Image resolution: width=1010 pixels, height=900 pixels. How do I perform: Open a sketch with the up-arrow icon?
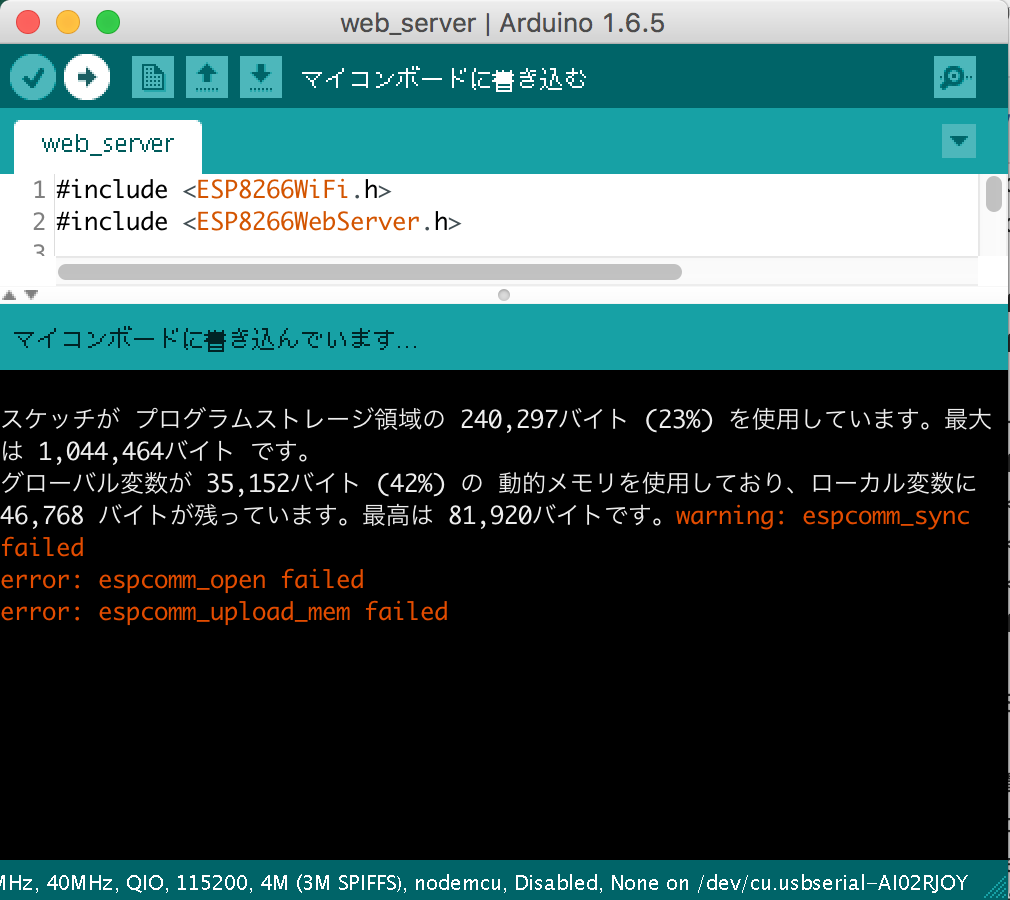[x=207, y=77]
